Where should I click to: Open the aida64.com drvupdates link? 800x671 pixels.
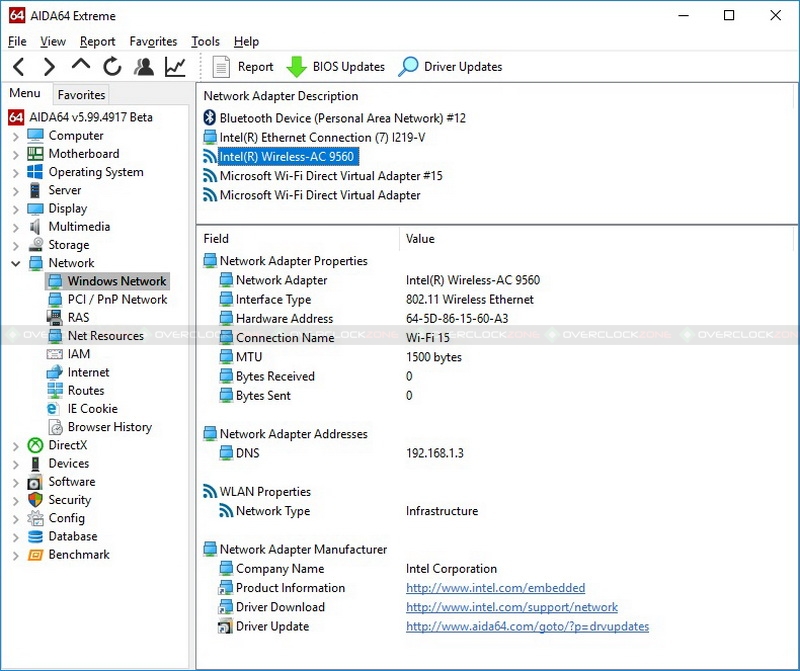[x=528, y=627]
